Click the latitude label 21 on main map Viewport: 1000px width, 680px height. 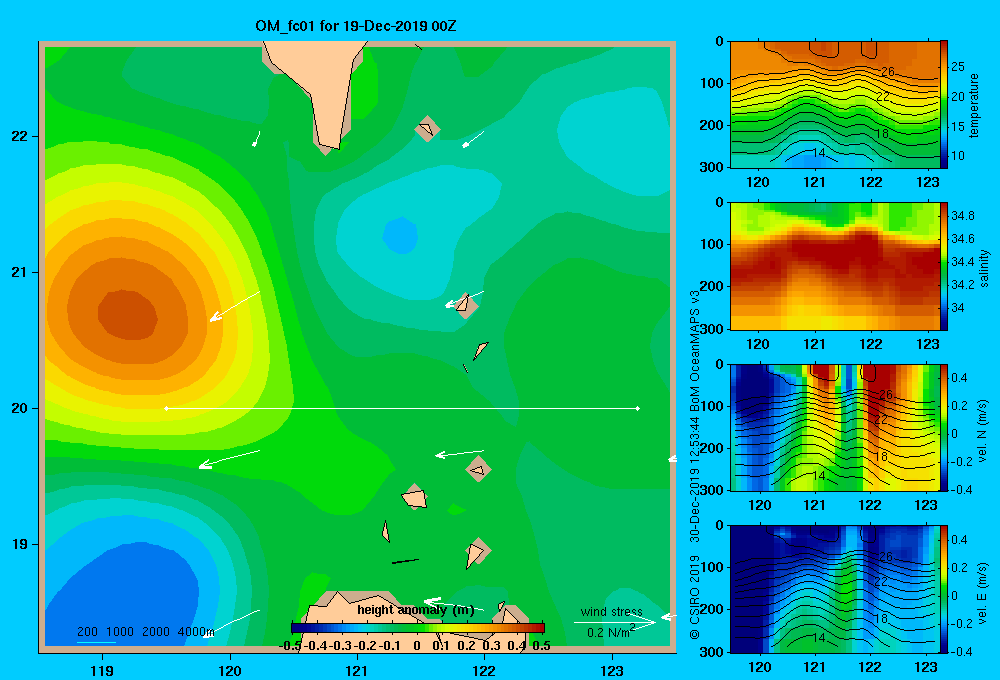19,272
